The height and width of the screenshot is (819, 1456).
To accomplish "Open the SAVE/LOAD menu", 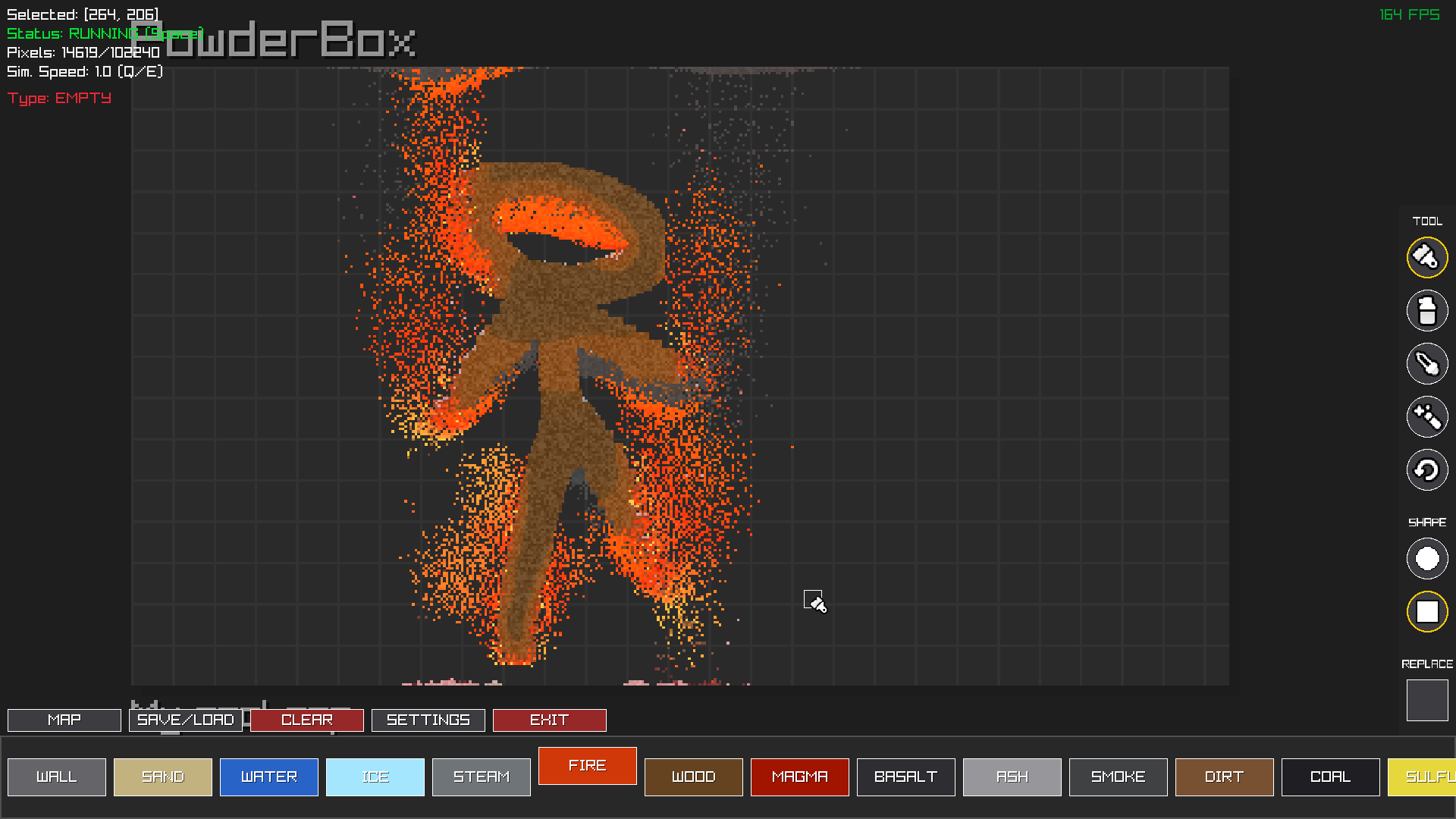I will 186,720.
